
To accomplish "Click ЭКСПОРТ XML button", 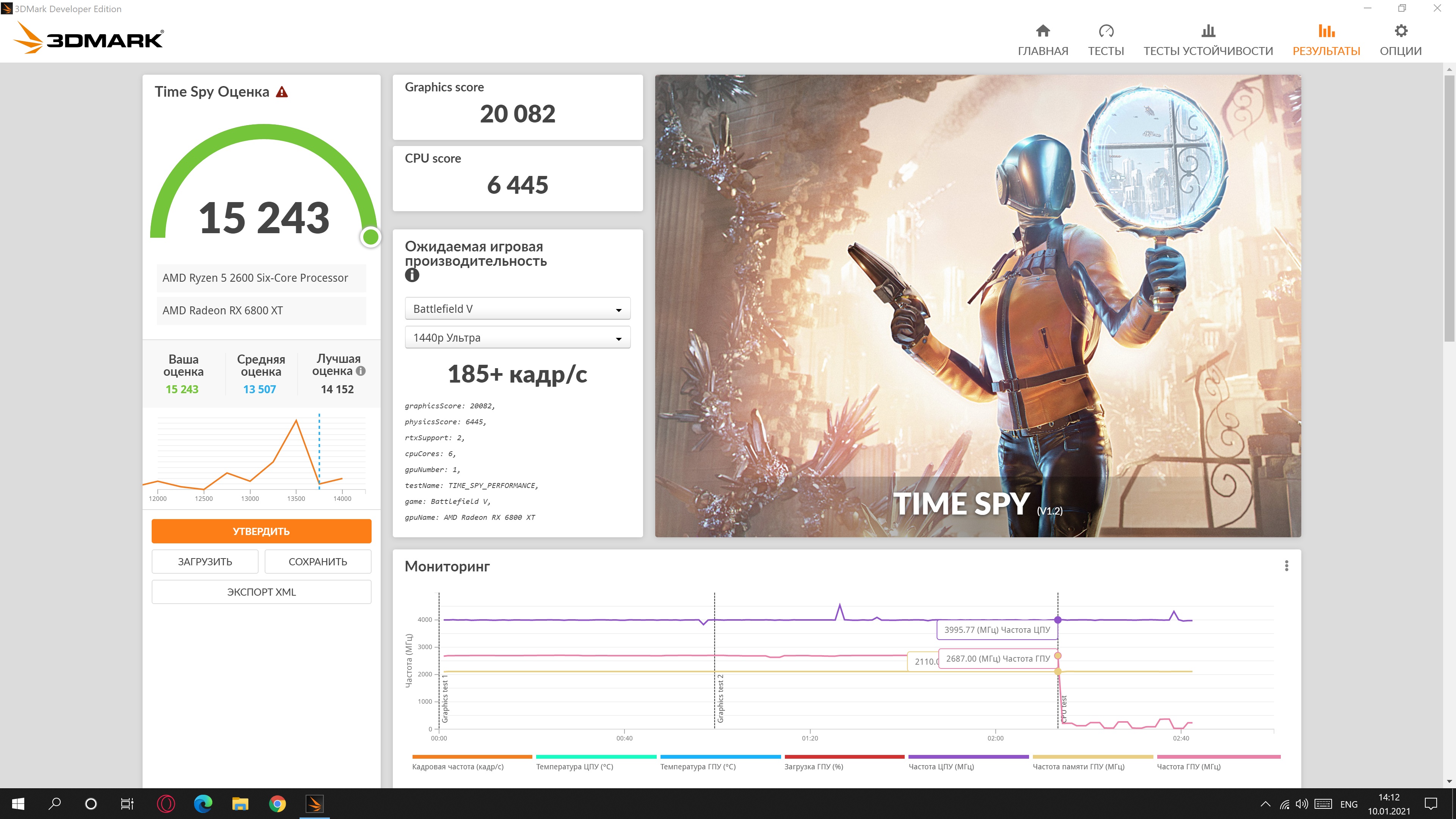I will 261,592.
